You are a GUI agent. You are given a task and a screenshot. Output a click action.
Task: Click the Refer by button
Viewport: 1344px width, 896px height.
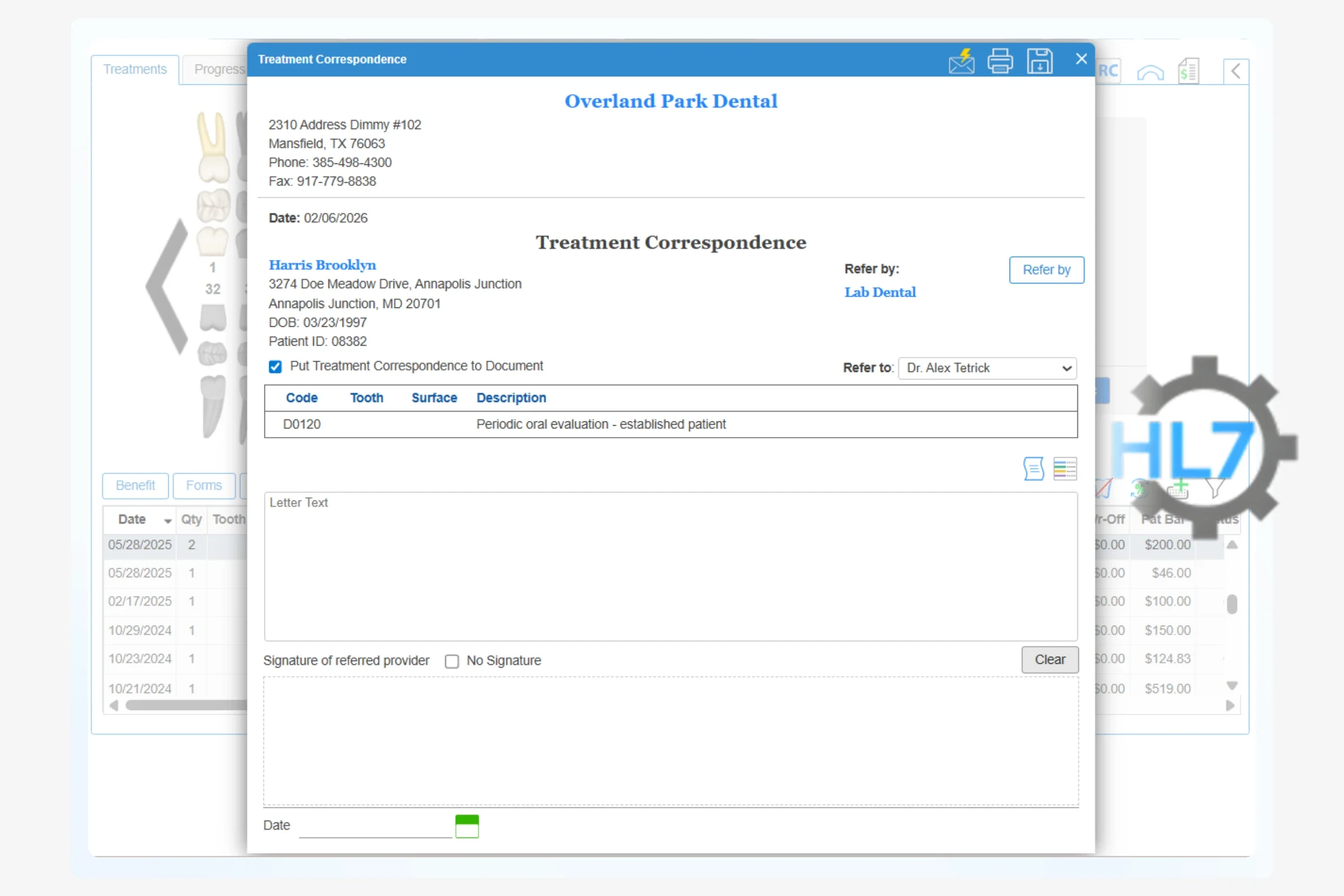click(x=1046, y=270)
